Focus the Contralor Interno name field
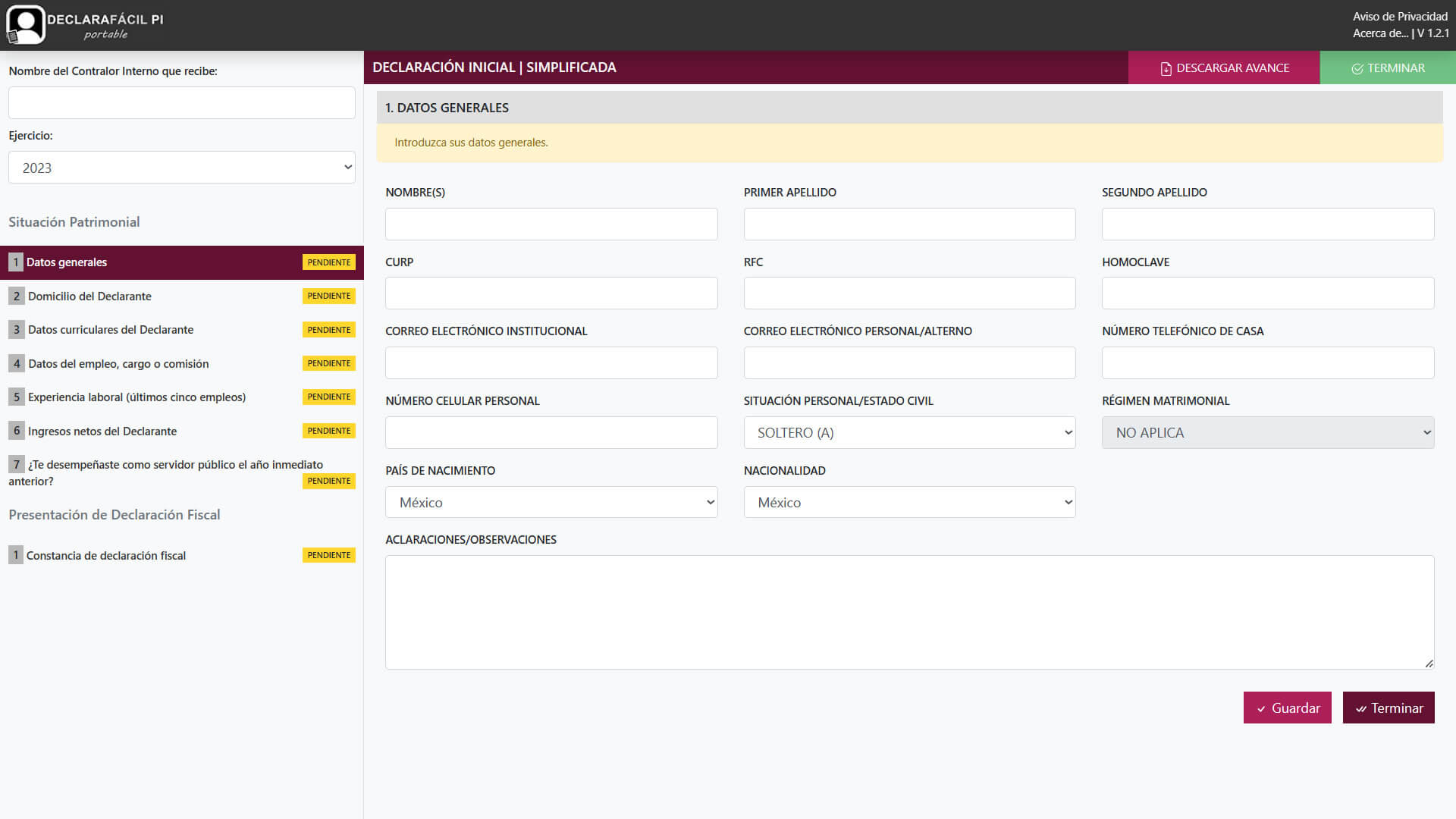The width and height of the screenshot is (1456, 819). pyautogui.click(x=182, y=102)
